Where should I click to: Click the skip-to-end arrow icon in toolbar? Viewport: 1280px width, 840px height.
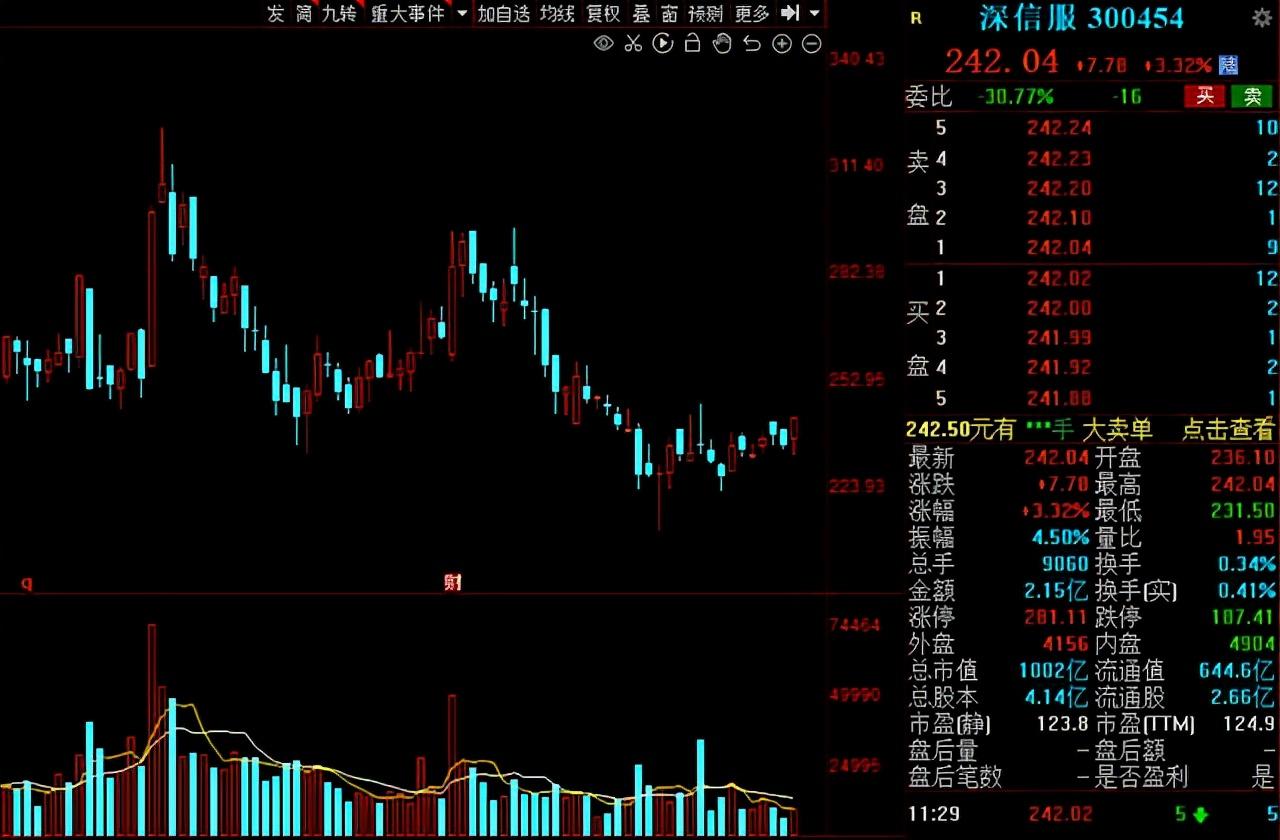coord(790,13)
